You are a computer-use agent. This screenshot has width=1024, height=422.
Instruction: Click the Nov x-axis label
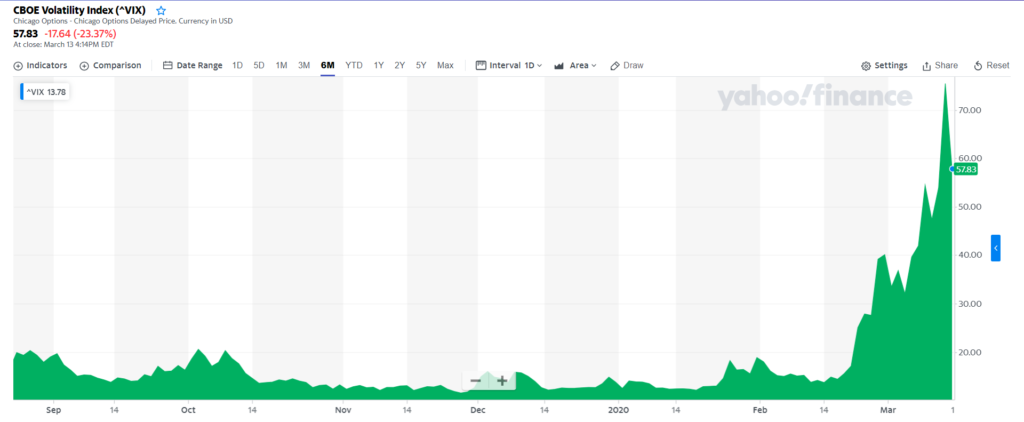click(x=344, y=410)
